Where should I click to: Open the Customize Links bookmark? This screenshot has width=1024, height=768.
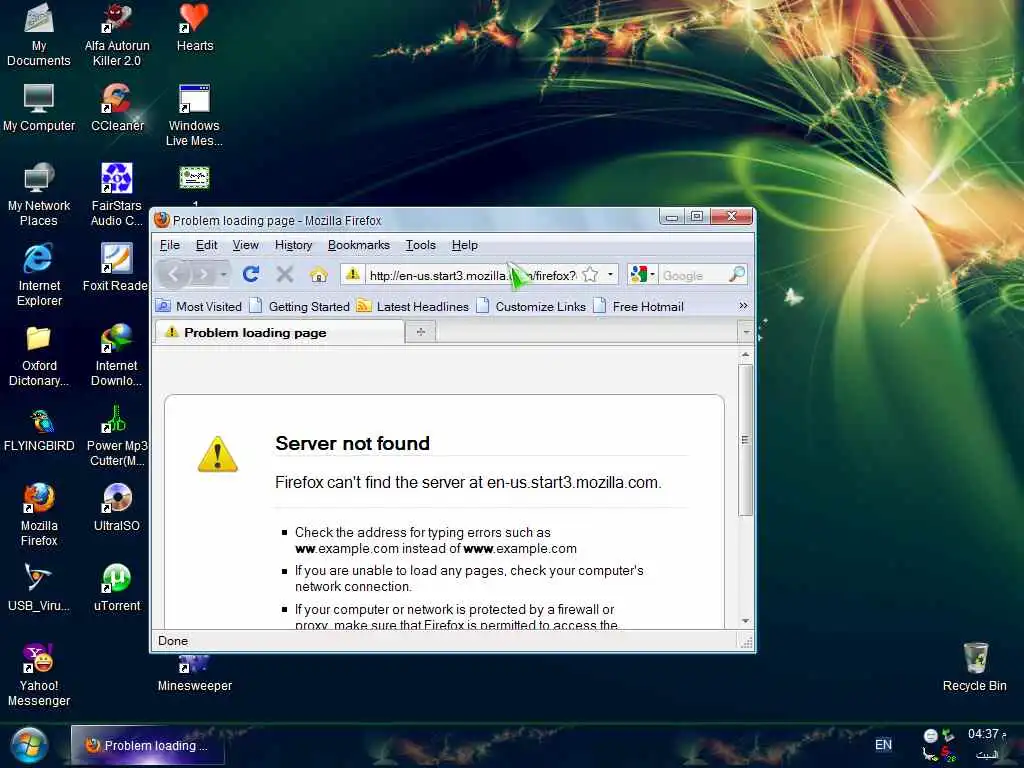coord(532,306)
